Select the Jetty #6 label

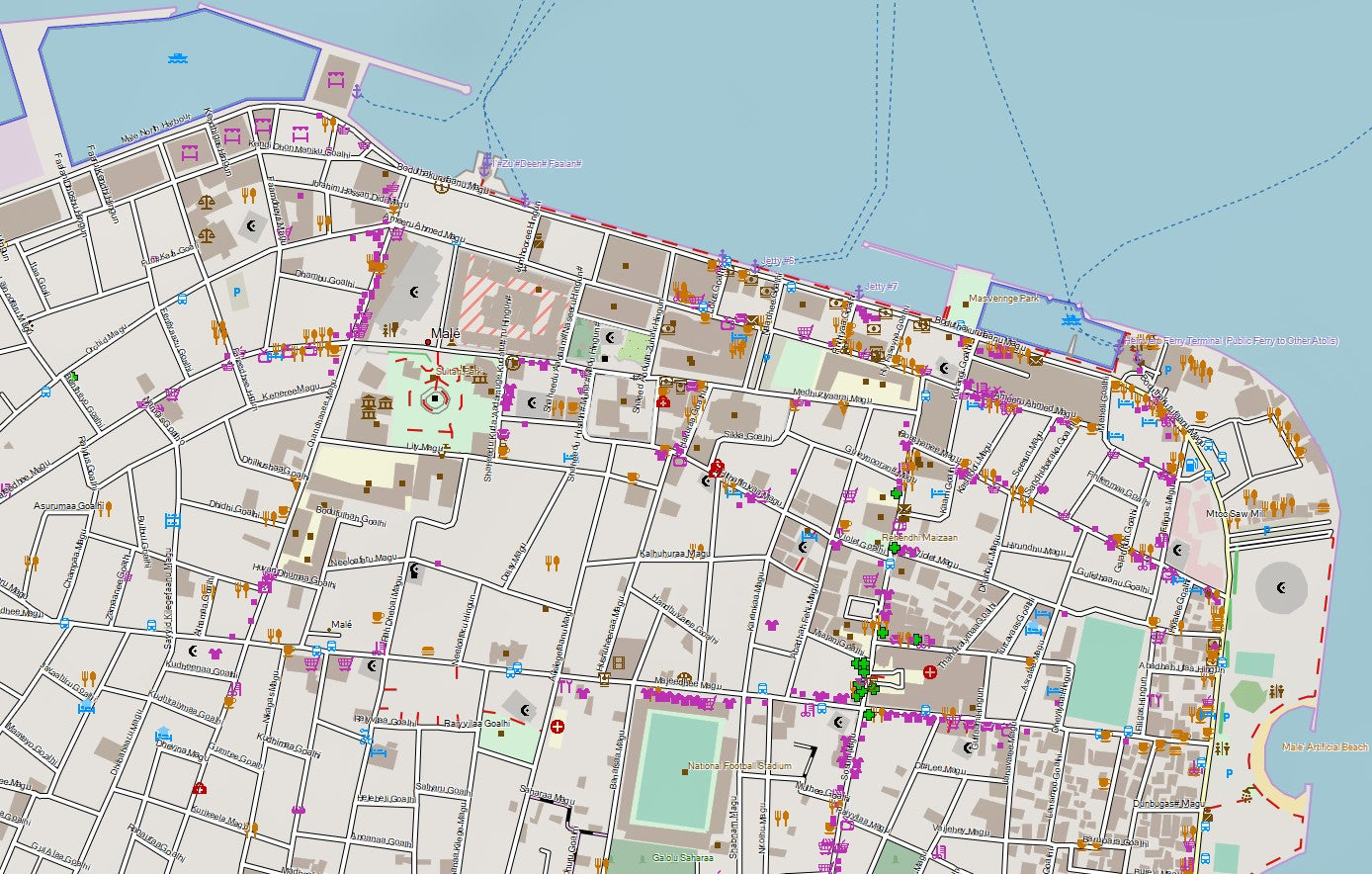coord(778,261)
